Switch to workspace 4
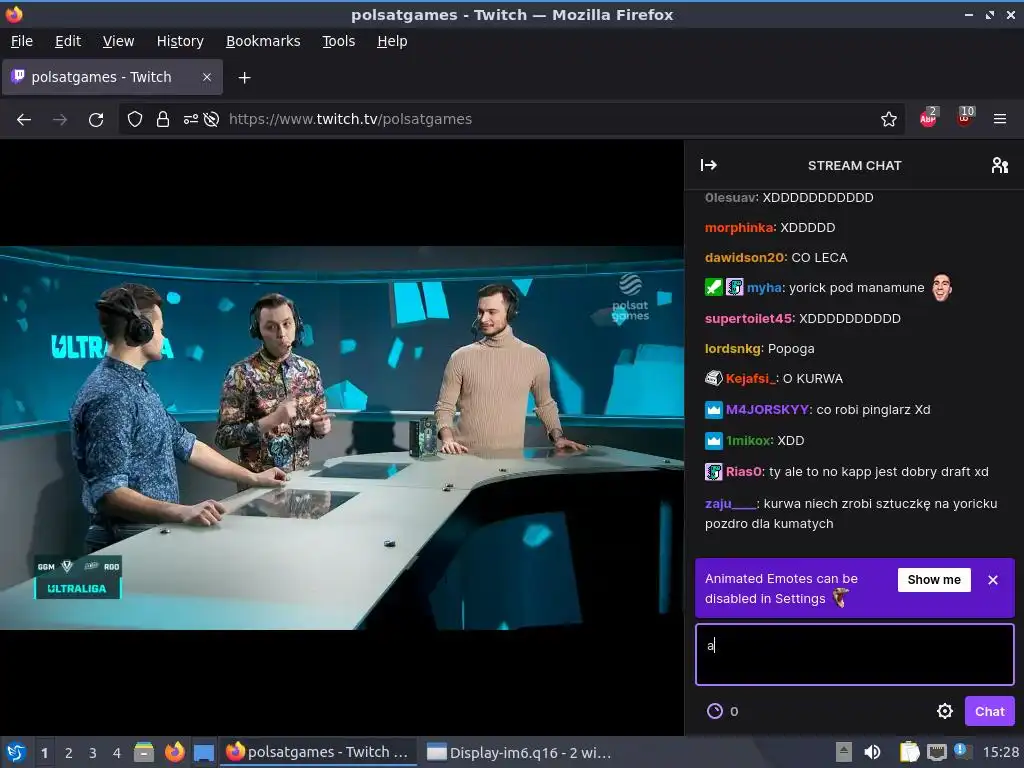This screenshot has height=768, width=1024. click(117, 753)
